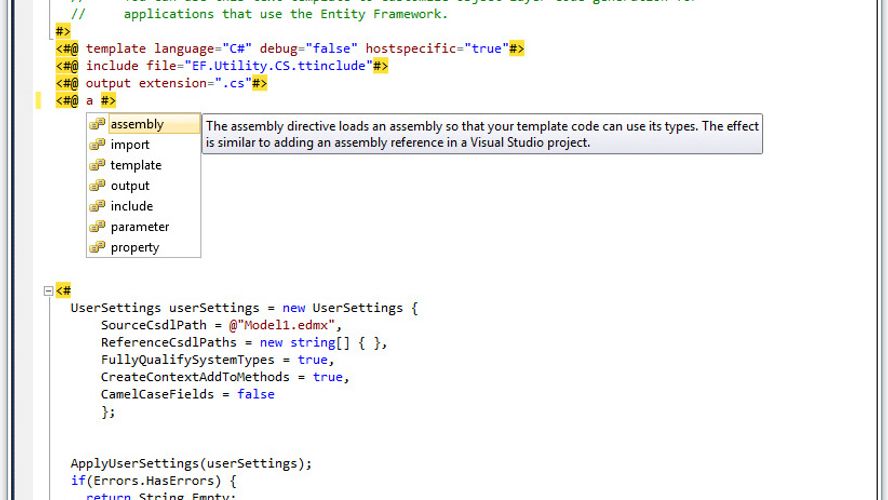Click Errors.HasErrors in the if statement

point(136,480)
